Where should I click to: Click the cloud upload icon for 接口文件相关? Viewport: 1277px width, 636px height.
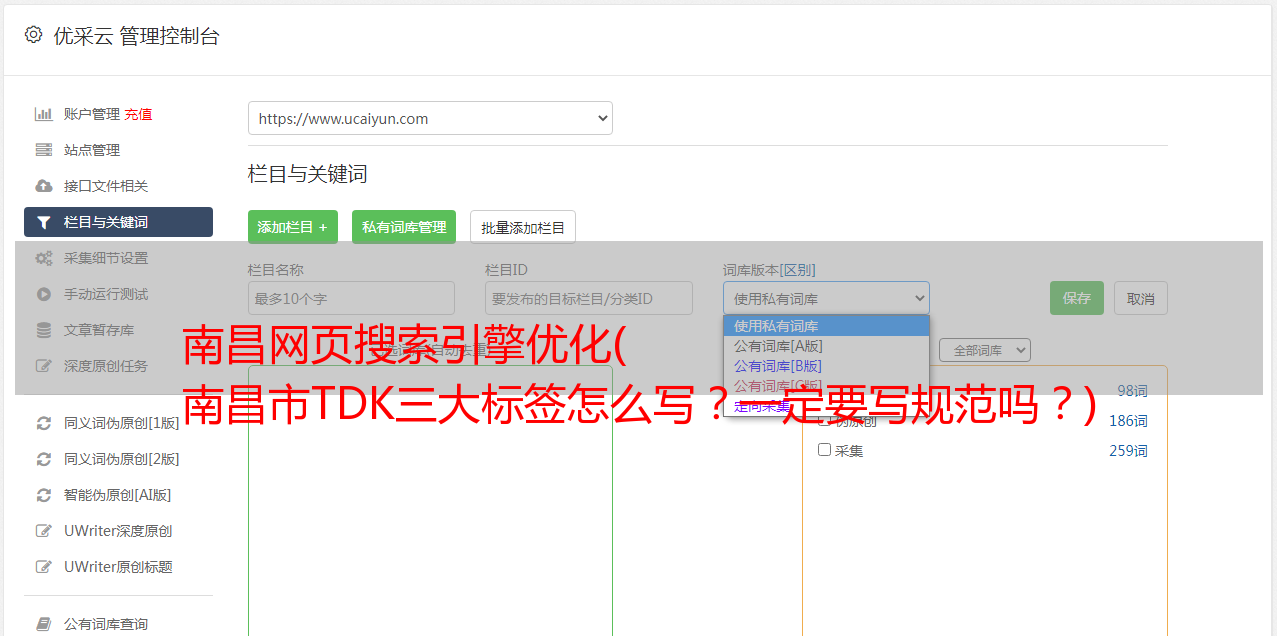tap(44, 186)
